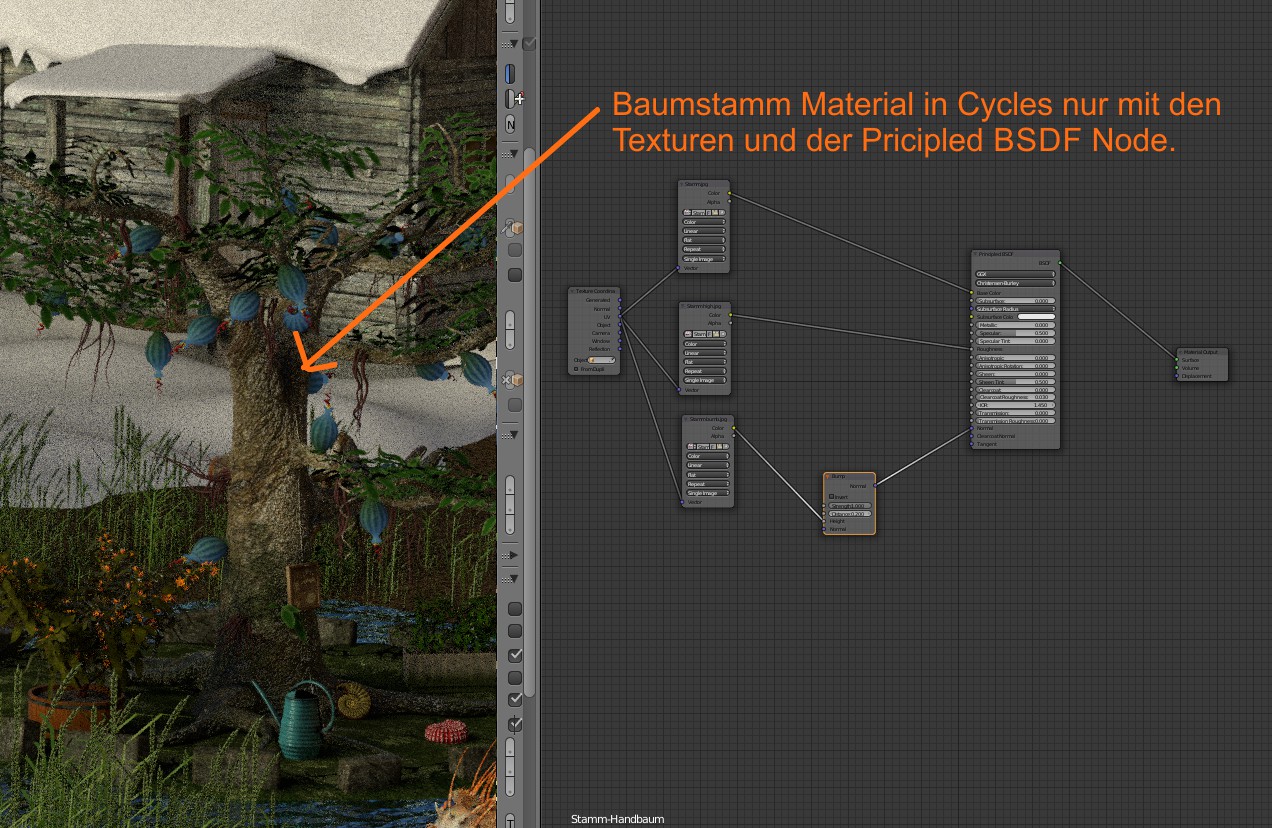
Task: Click the Alpha output socket of Stammhigh.jpg node
Action: coord(730,323)
